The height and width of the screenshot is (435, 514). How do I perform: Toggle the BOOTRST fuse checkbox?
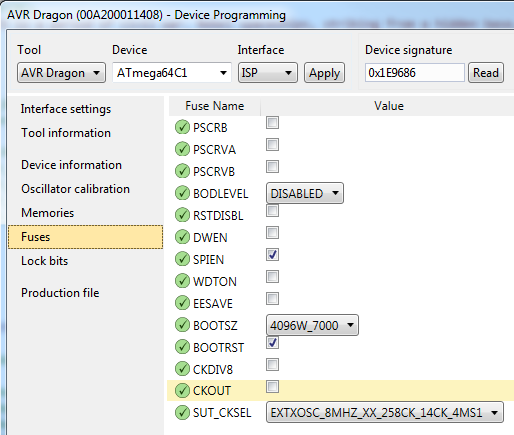(x=272, y=343)
